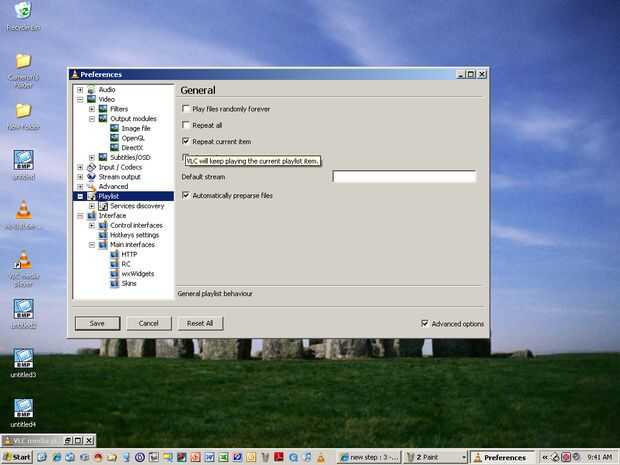This screenshot has height=465, width=620.
Task: Select the DirectX tree item
Action: [132, 147]
